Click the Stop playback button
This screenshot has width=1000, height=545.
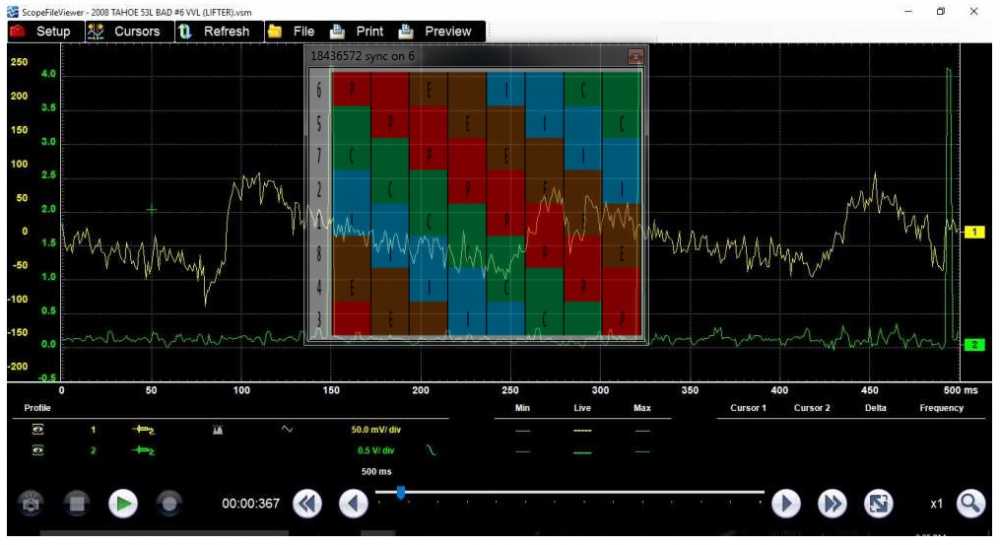[x=76, y=504]
